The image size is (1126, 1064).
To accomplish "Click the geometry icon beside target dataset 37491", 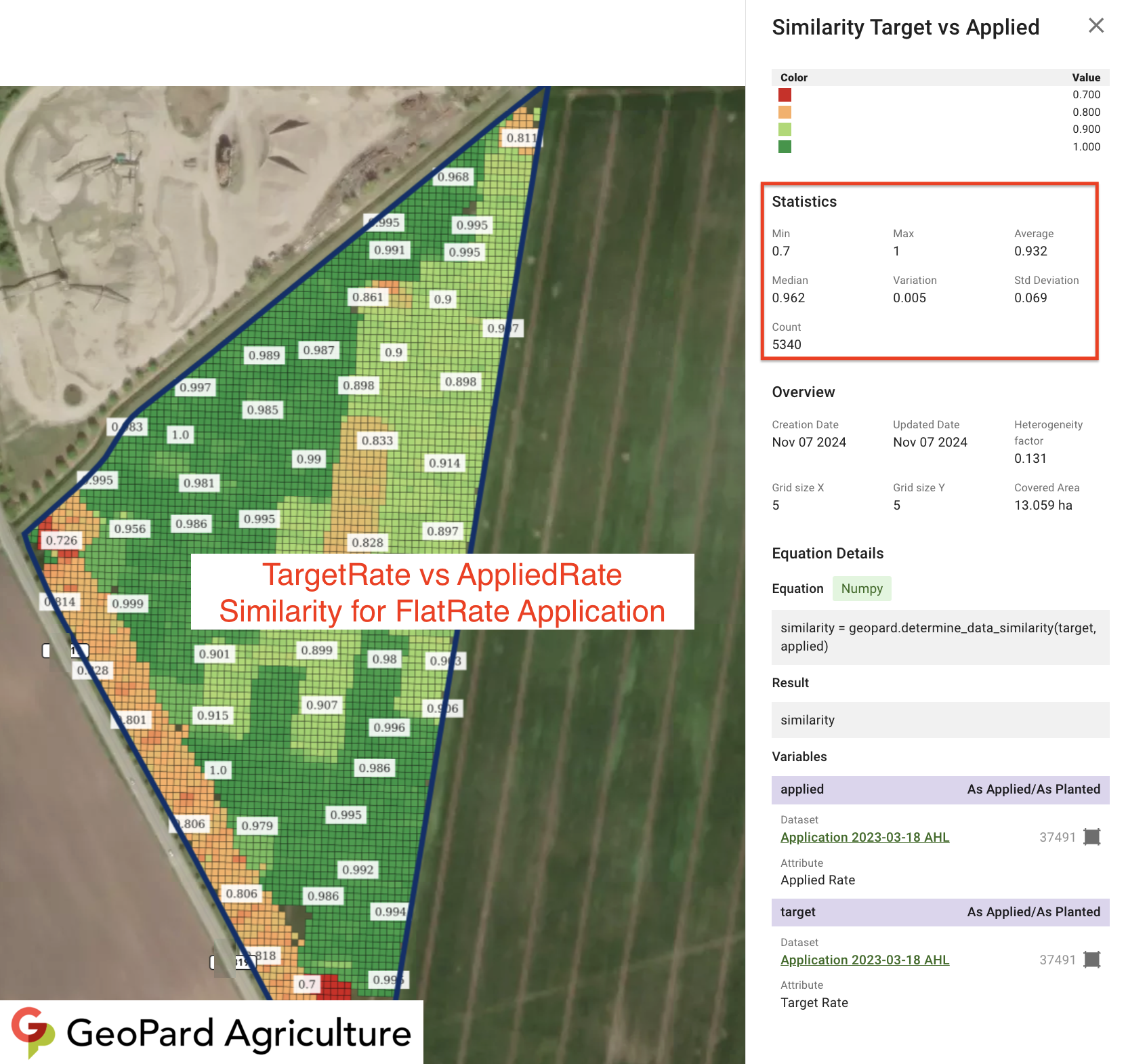I will pyautogui.click(x=1091, y=960).
